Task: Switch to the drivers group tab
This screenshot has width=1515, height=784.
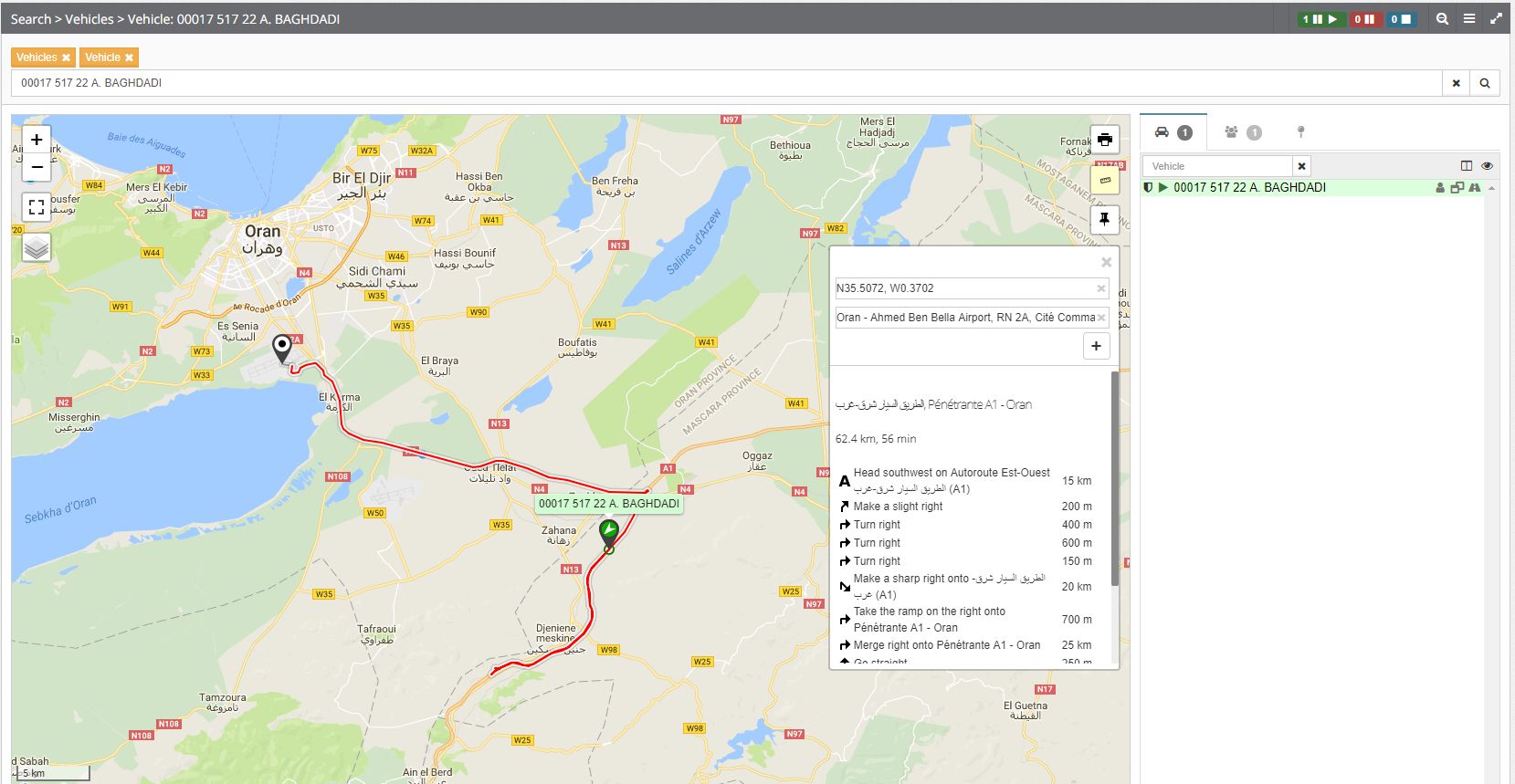Action: 1241,132
